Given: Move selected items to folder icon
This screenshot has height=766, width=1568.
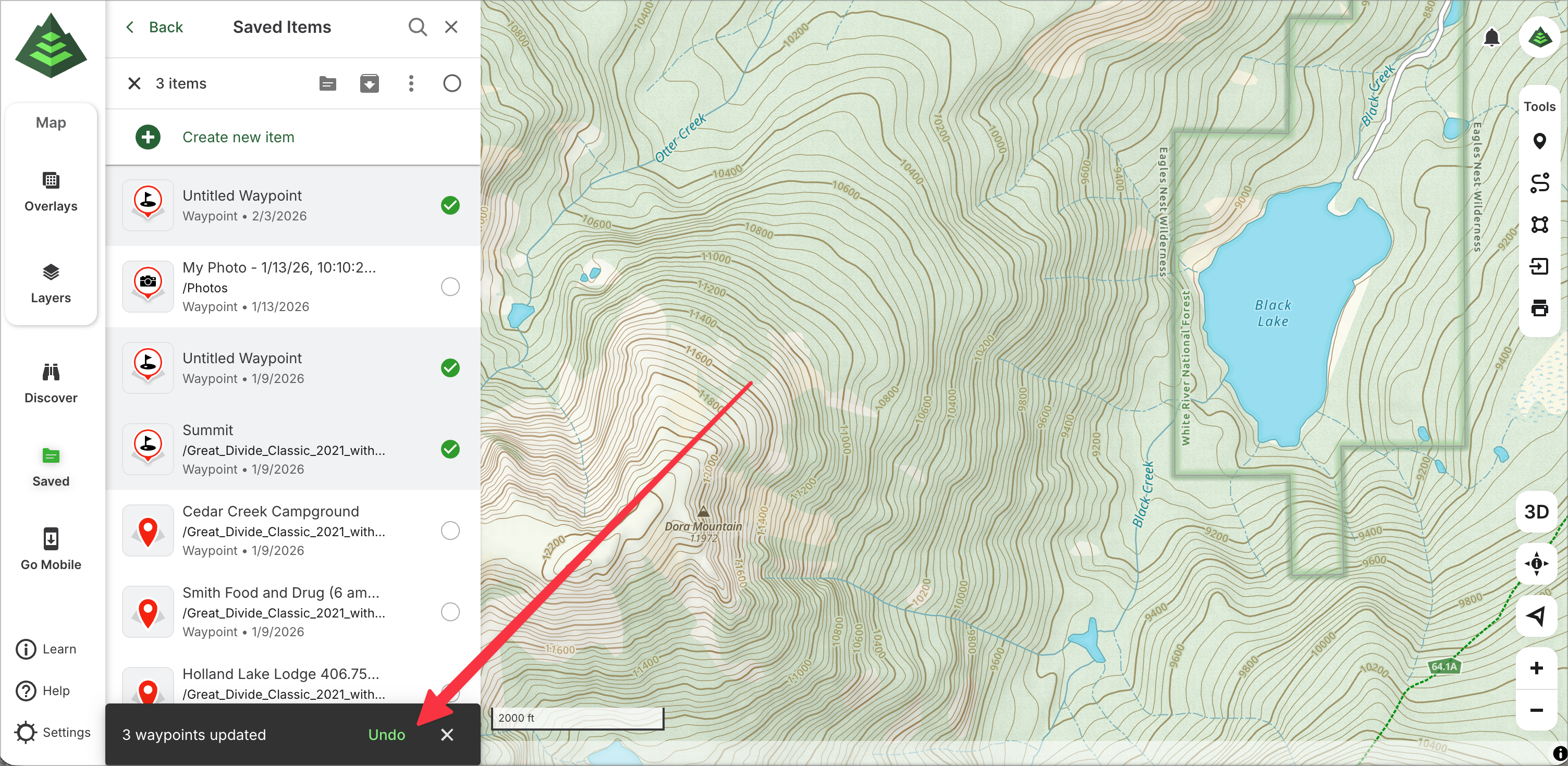Looking at the screenshot, I should (327, 83).
